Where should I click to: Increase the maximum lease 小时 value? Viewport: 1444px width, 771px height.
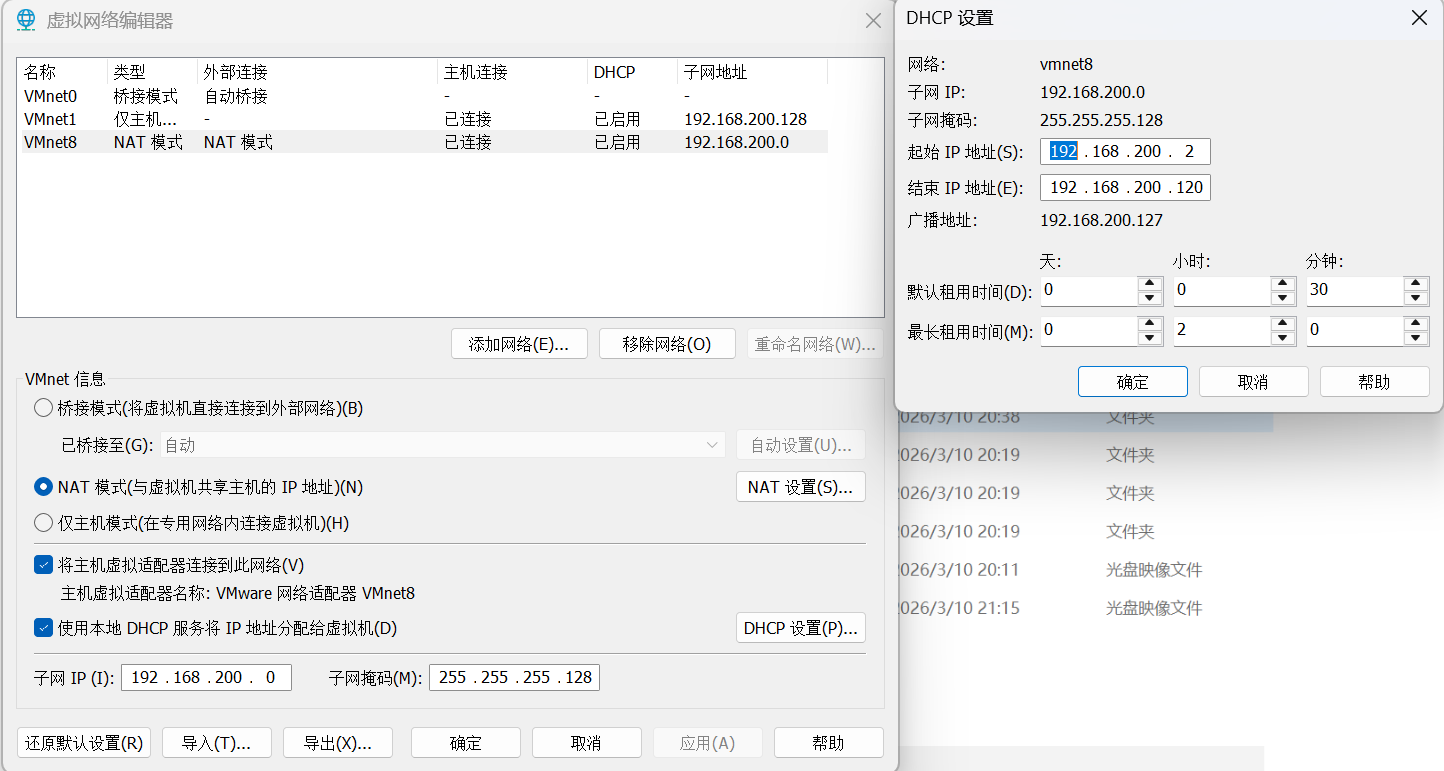pyautogui.click(x=1283, y=324)
